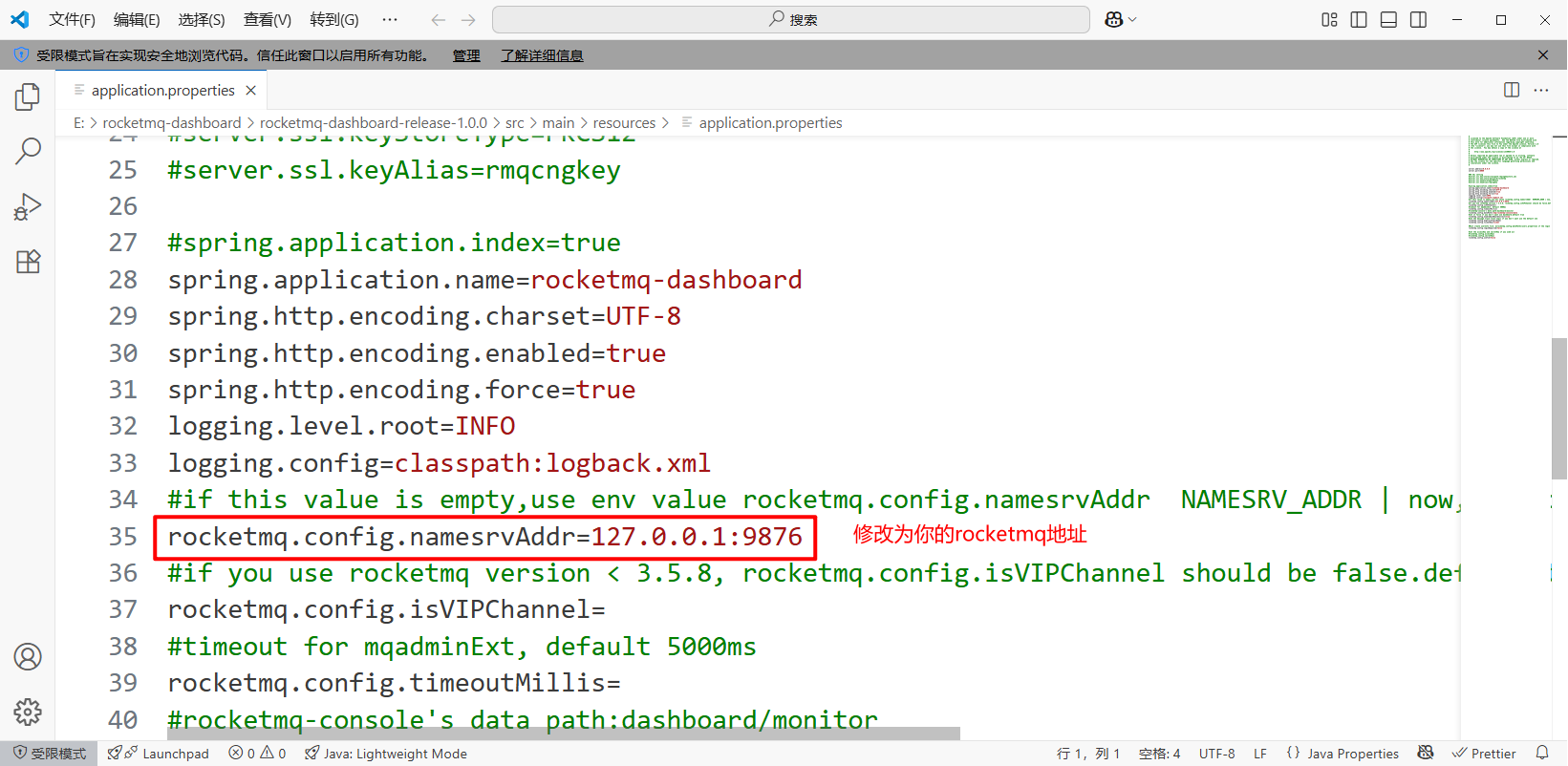Image resolution: width=1568 pixels, height=766 pixels.
Task: Click line 39 rocketmq.config.timeoutMillis= text
Action: tap(395, 683)
